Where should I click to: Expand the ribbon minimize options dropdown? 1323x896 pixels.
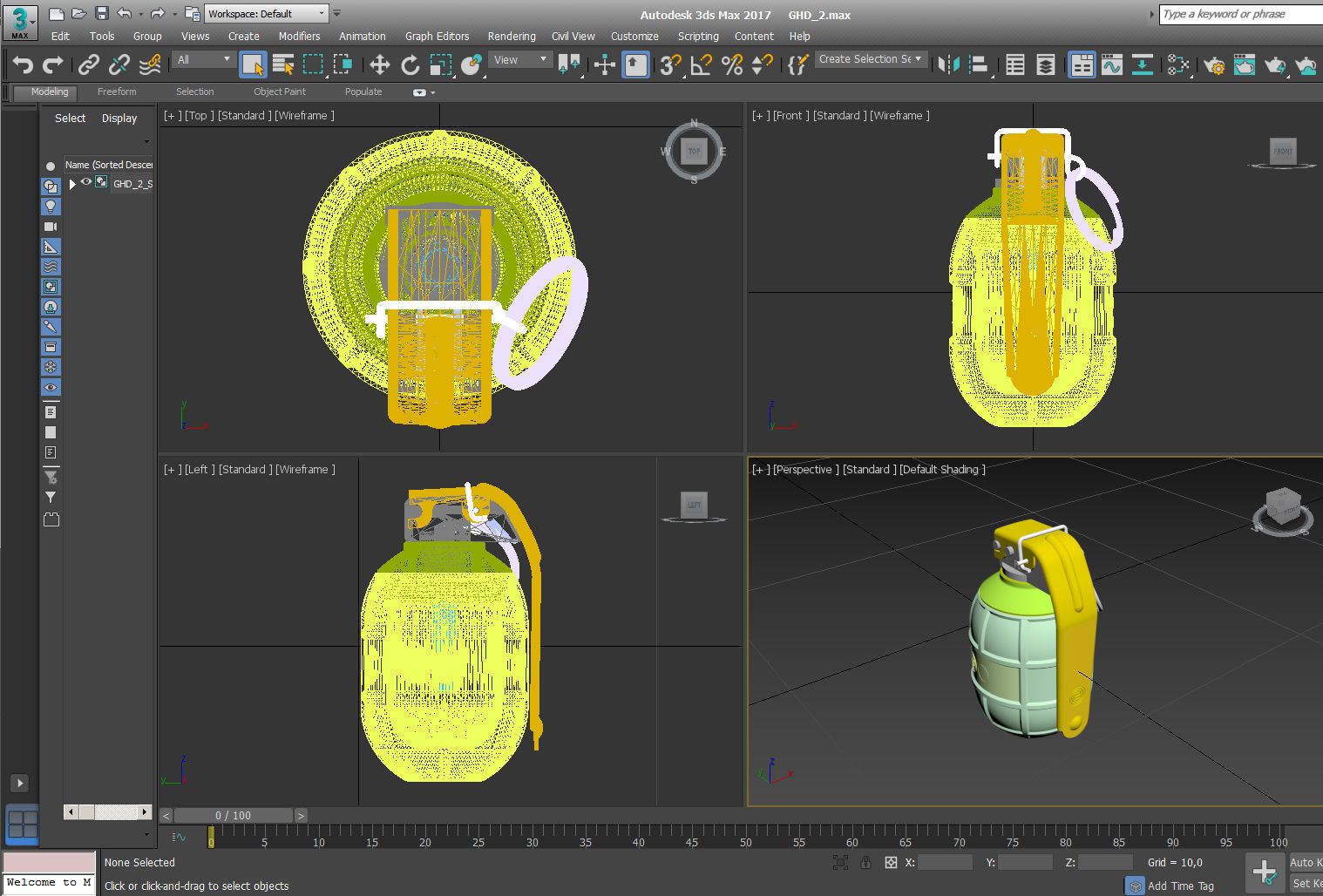(x=432, y=92)
